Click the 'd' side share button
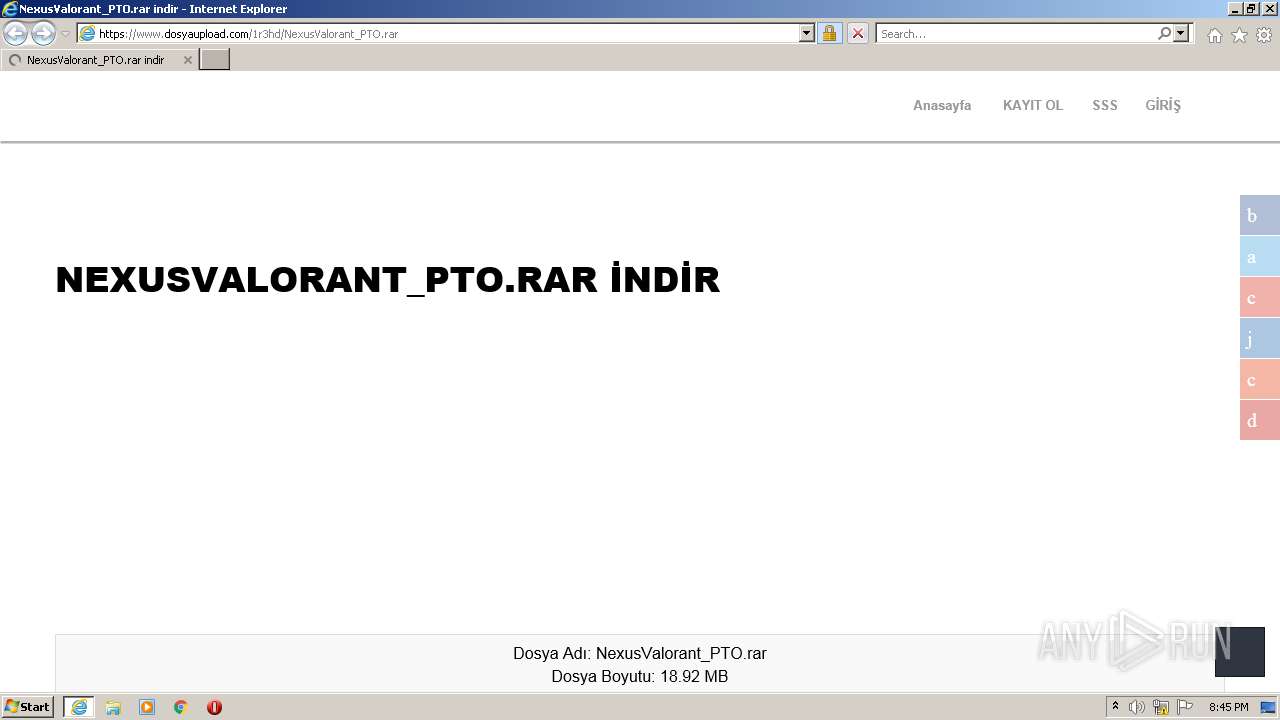This screenshot has width=1280, height=720. coord(1260,420)
